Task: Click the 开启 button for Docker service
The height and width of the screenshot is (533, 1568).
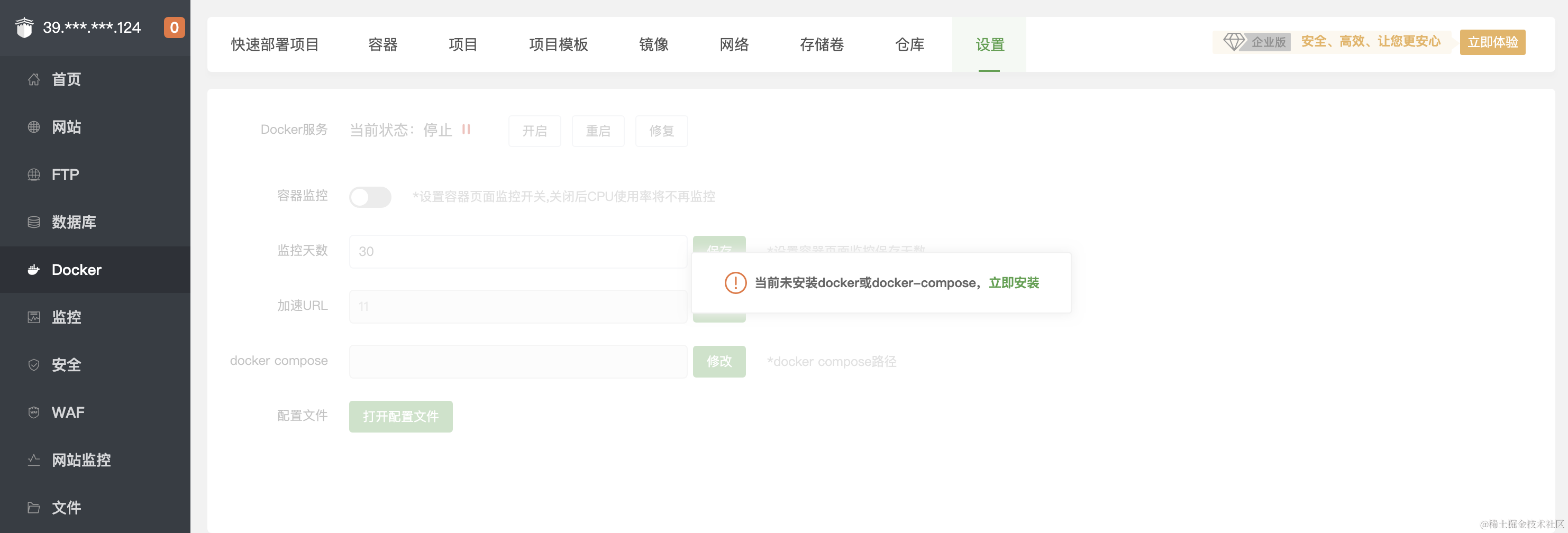Action: tap(534, 131)
